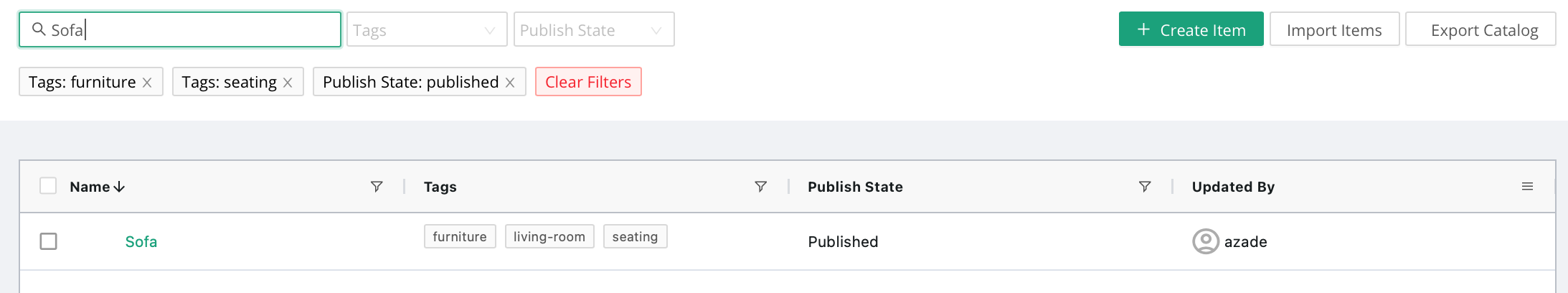This screenshot has height=293, width=1568.
Task: Remove the seating tag filter
Action: click(x=288, y=83)
